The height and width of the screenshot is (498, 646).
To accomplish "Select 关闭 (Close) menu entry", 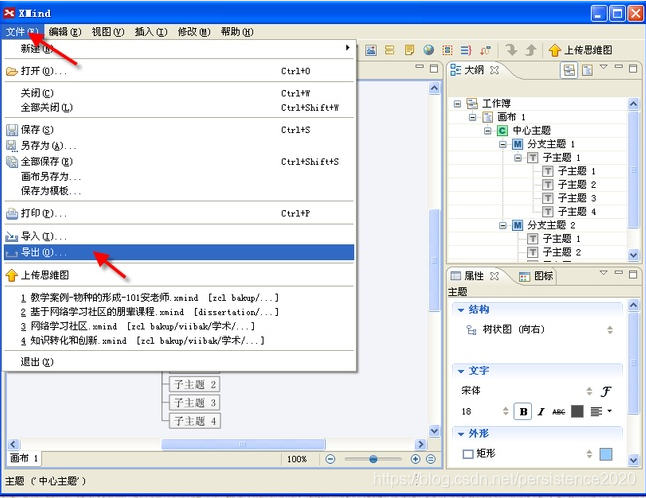I will pyautogui.click(x=179, y=93).
